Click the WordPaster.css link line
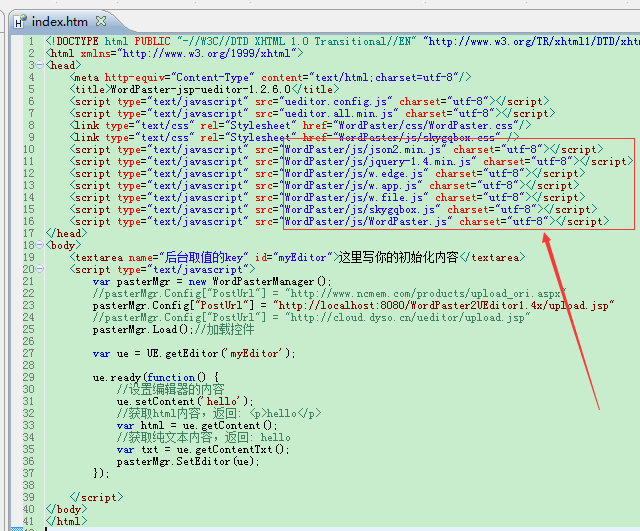This screenshot has height=531, width=640. pos(300,125)
